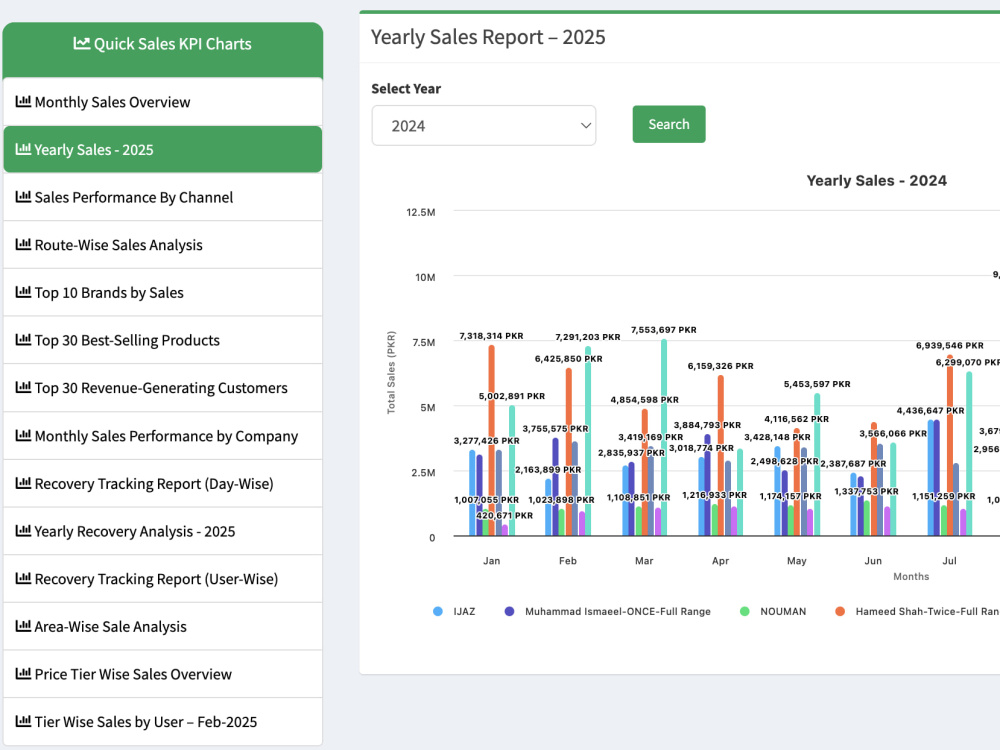Open Area-Wise Sale Analysis
The height and width of the screenshot is (750, 1000).
pos(163,626)
